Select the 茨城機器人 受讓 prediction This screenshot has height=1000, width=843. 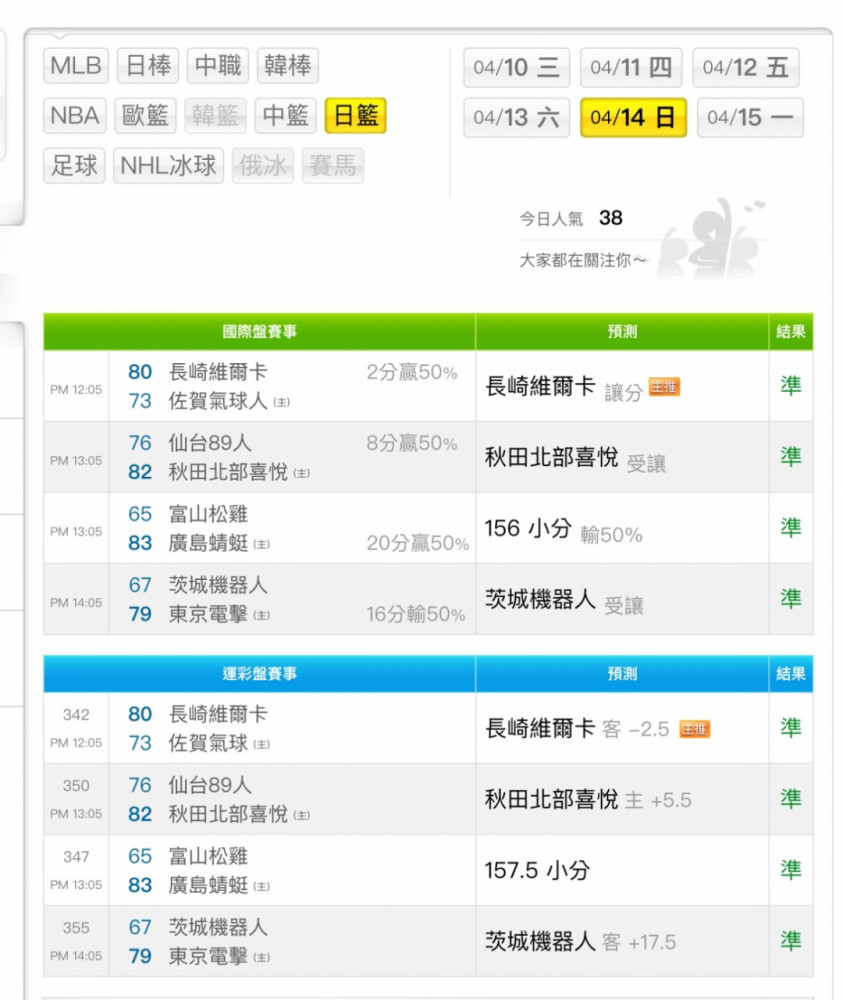[564, 600]
